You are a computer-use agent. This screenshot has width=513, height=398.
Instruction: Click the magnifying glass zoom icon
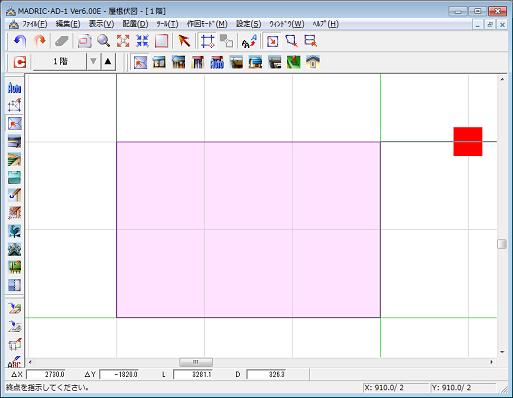coord(104,41)
